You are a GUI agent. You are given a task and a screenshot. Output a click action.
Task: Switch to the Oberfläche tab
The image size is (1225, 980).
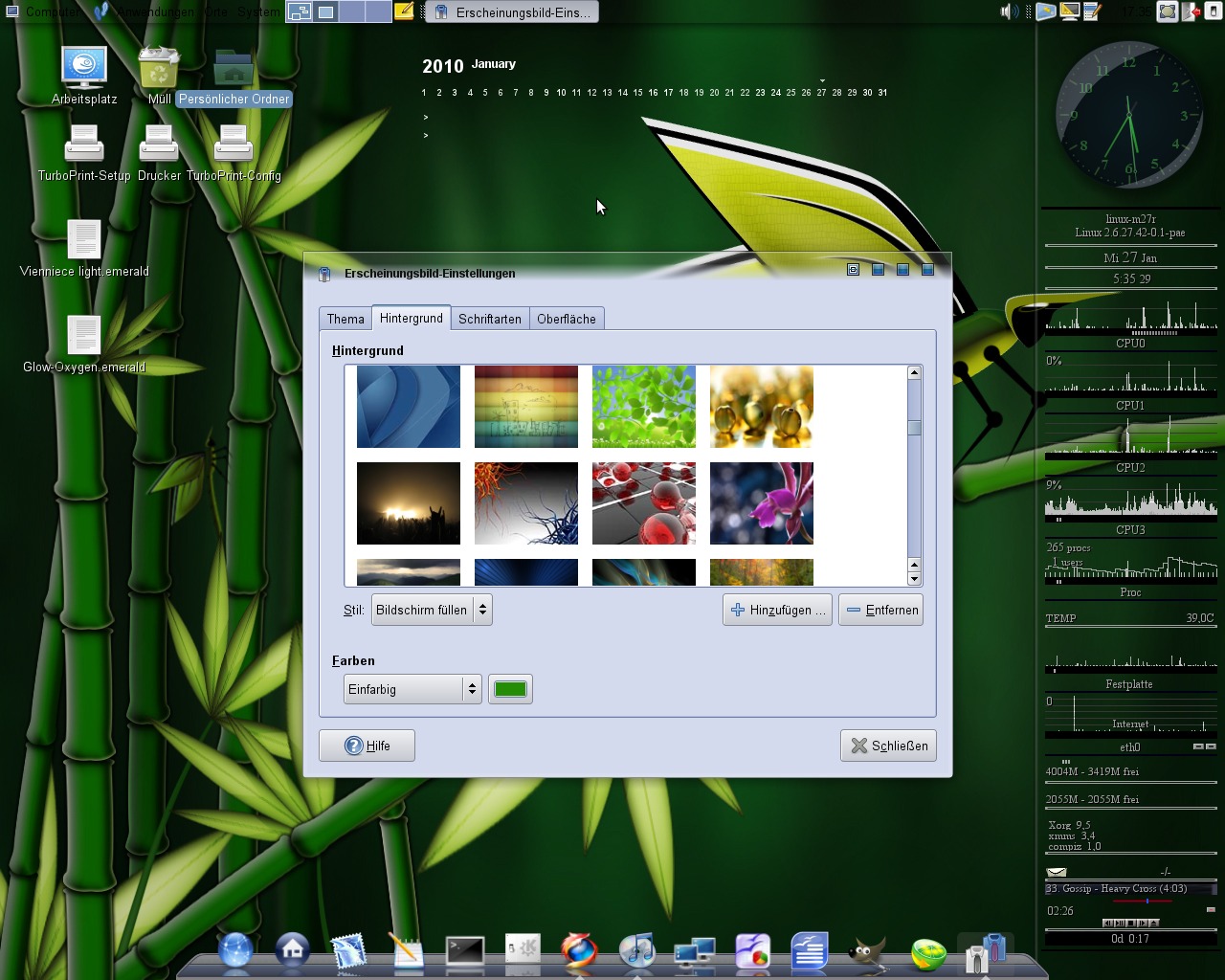pyautogui.click(x=567, y=319)
